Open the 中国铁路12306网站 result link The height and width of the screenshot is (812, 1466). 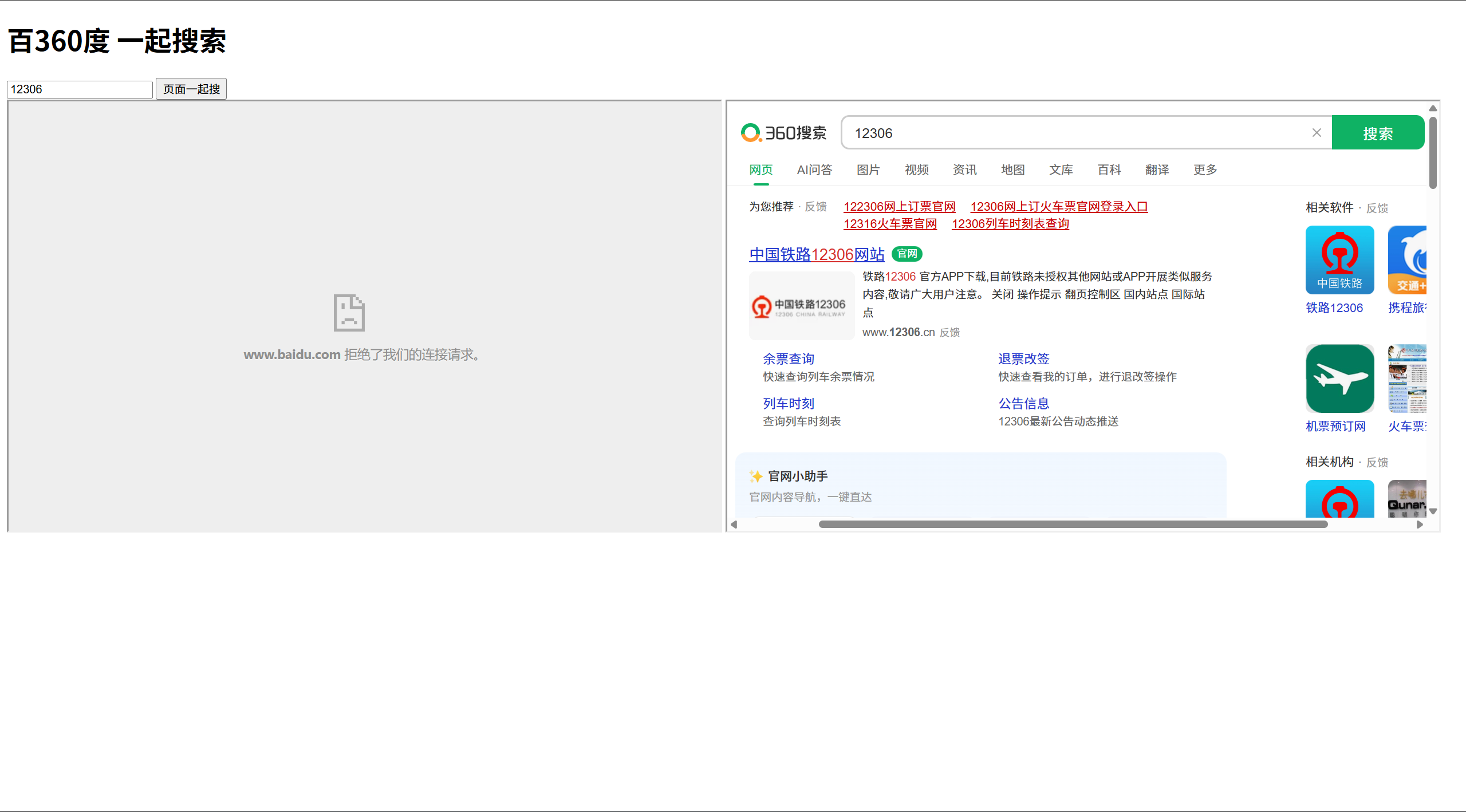click(816, 254)
